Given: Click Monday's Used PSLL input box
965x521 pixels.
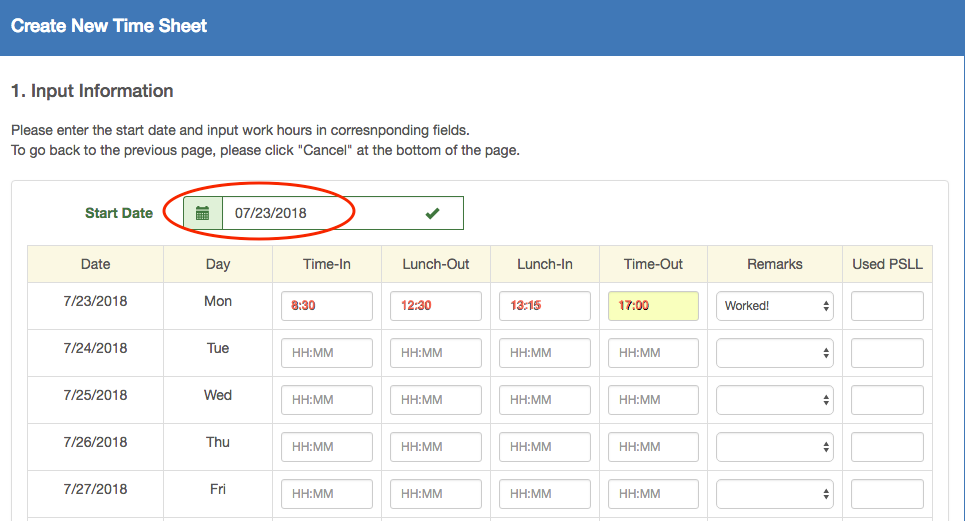Looking at the screenshot, I should click(x=887, y=306).
